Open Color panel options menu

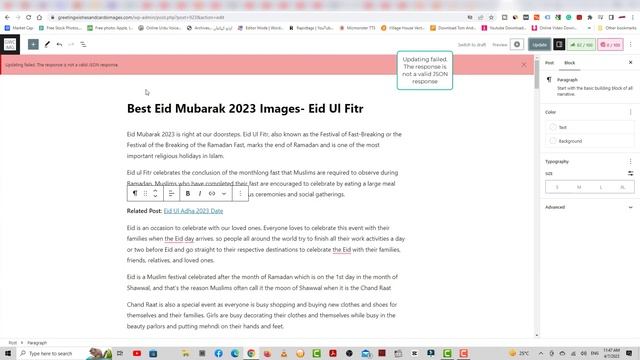pyautogui.click(x=631, y=112)
